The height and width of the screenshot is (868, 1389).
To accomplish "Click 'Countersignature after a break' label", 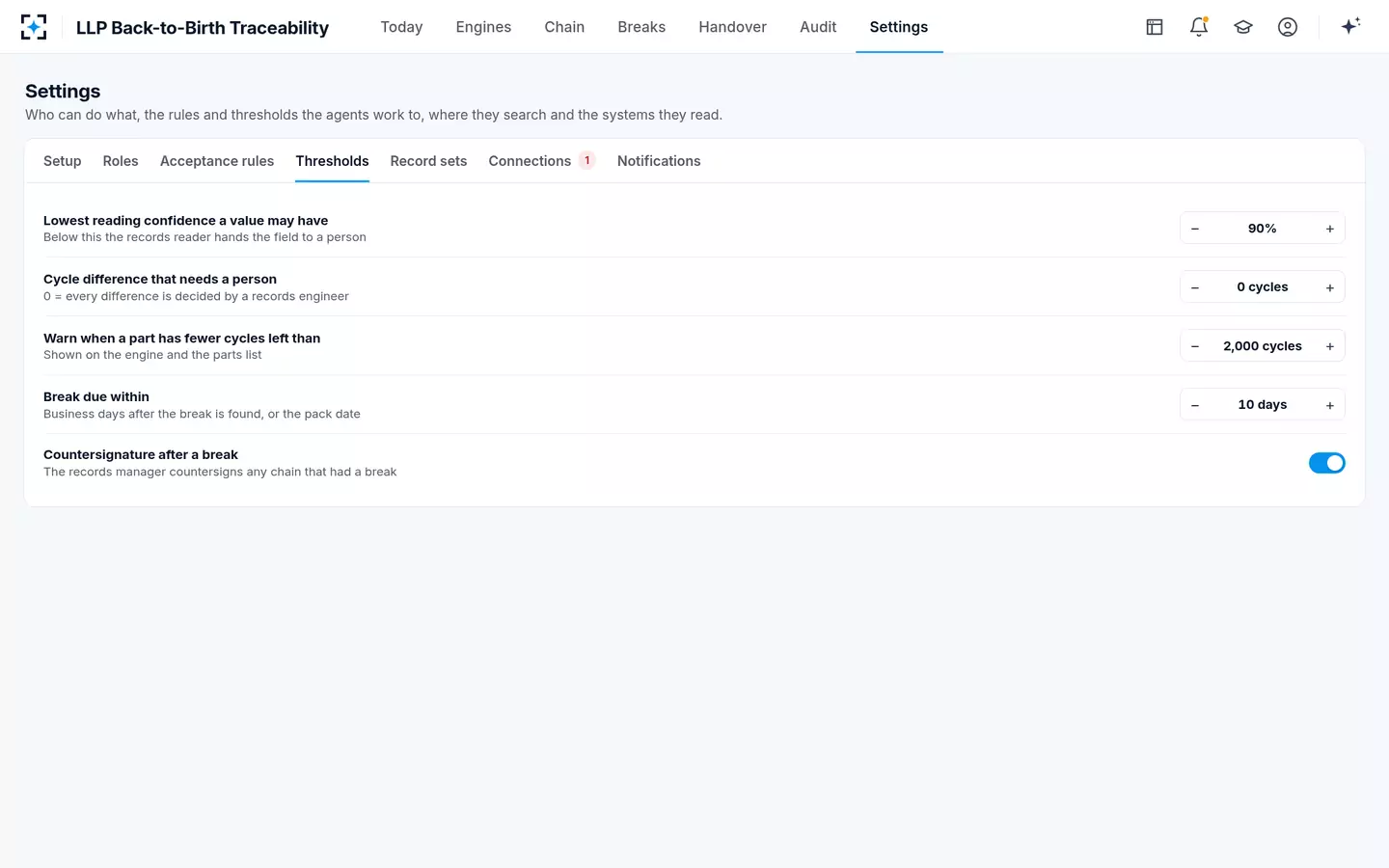I will (x=141, y=454).
